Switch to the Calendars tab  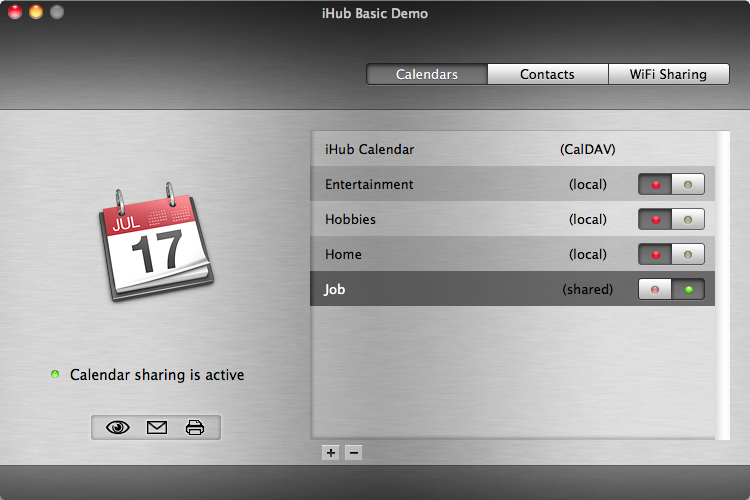pos(427,74)
